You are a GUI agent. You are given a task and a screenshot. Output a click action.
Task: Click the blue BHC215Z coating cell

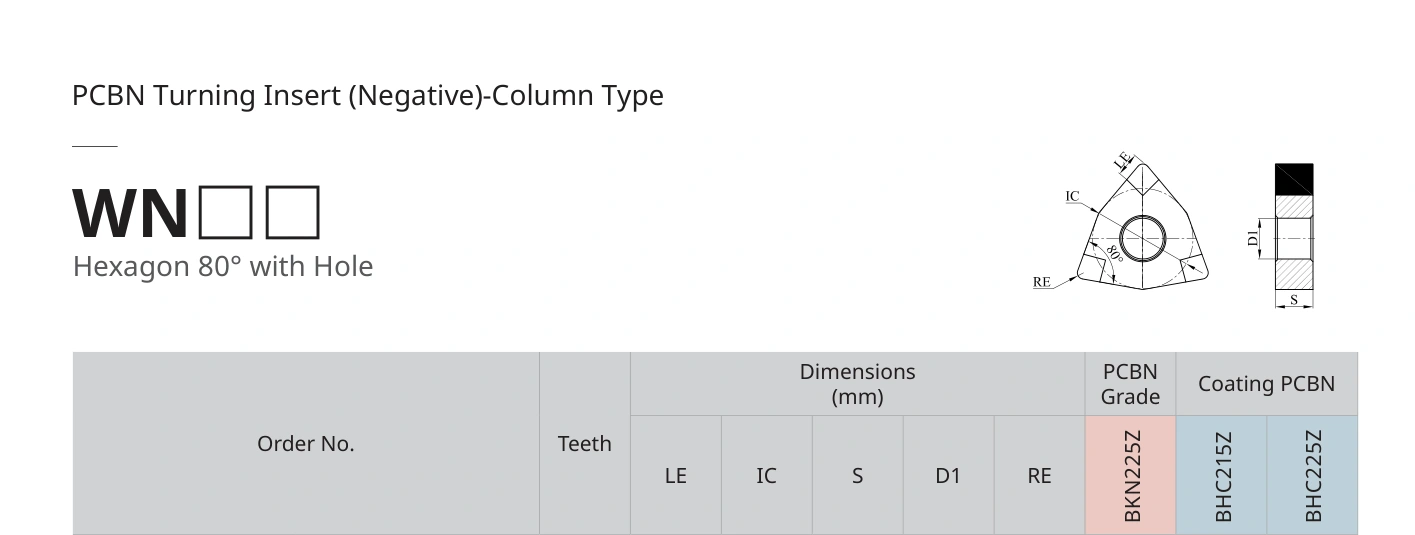[1222, 476]
